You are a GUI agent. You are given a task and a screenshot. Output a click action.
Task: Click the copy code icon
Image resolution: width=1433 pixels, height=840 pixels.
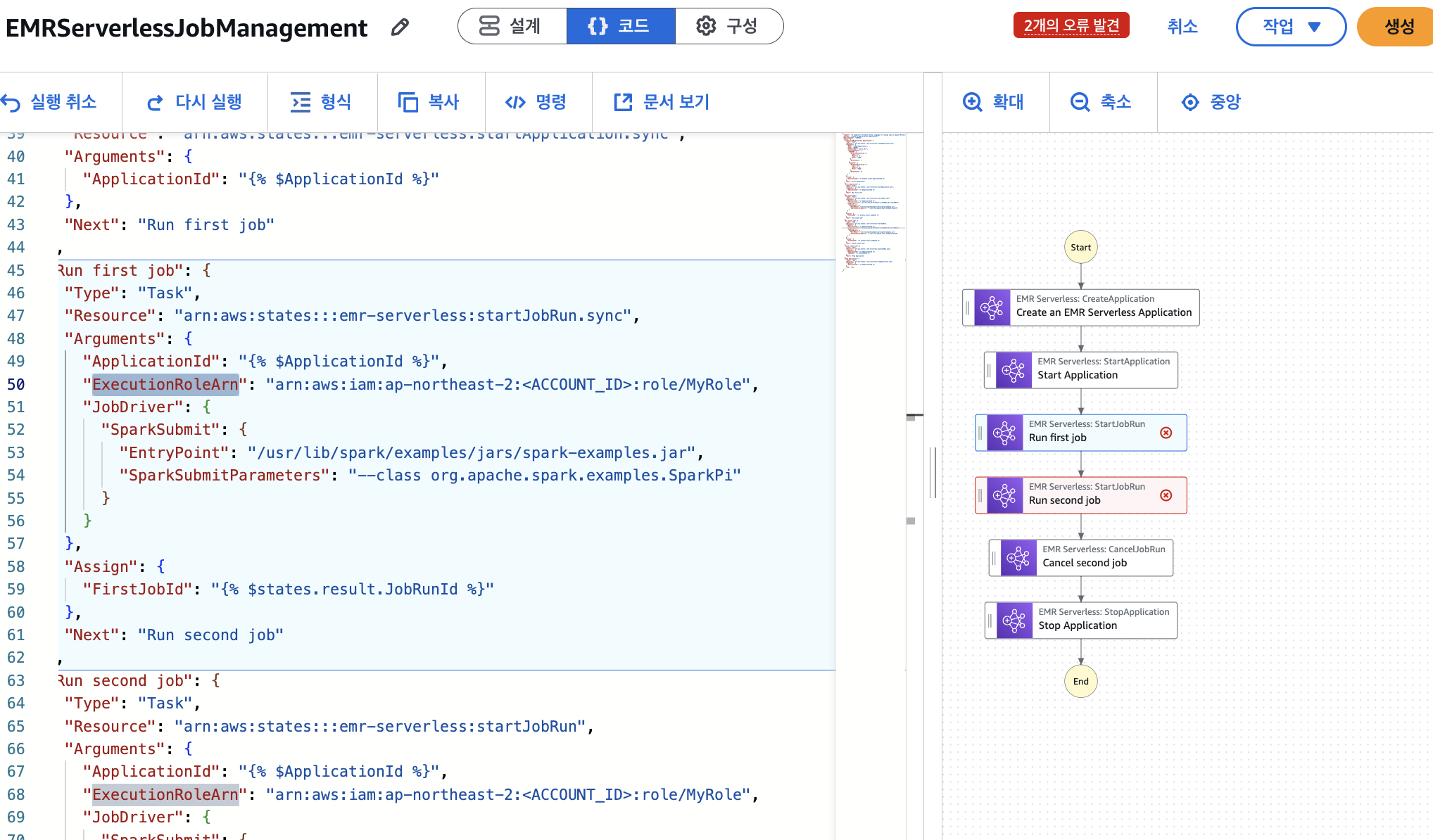pyautogui.click(x=408, y=103)
